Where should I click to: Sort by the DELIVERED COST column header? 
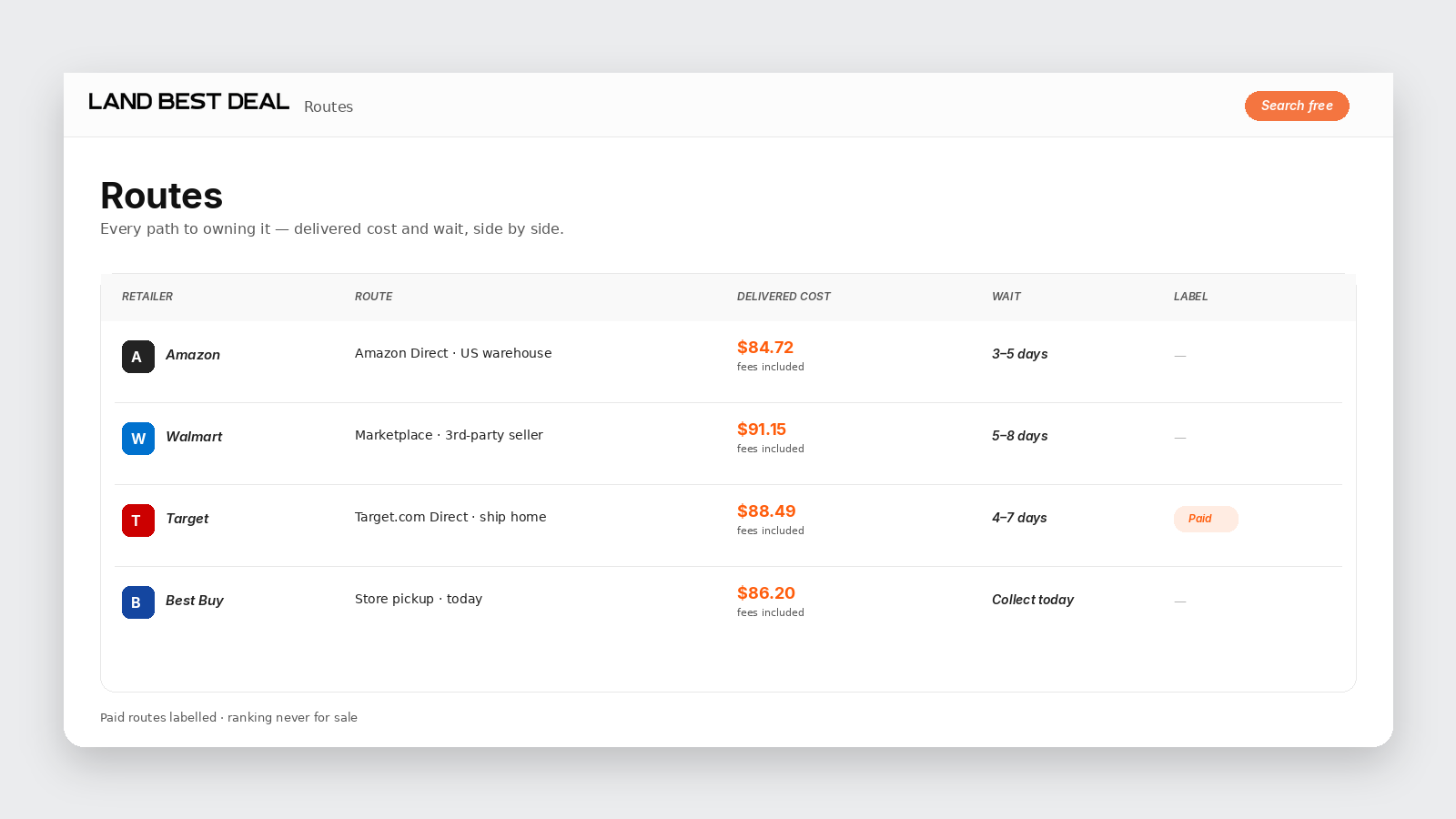tap(784, 297)
